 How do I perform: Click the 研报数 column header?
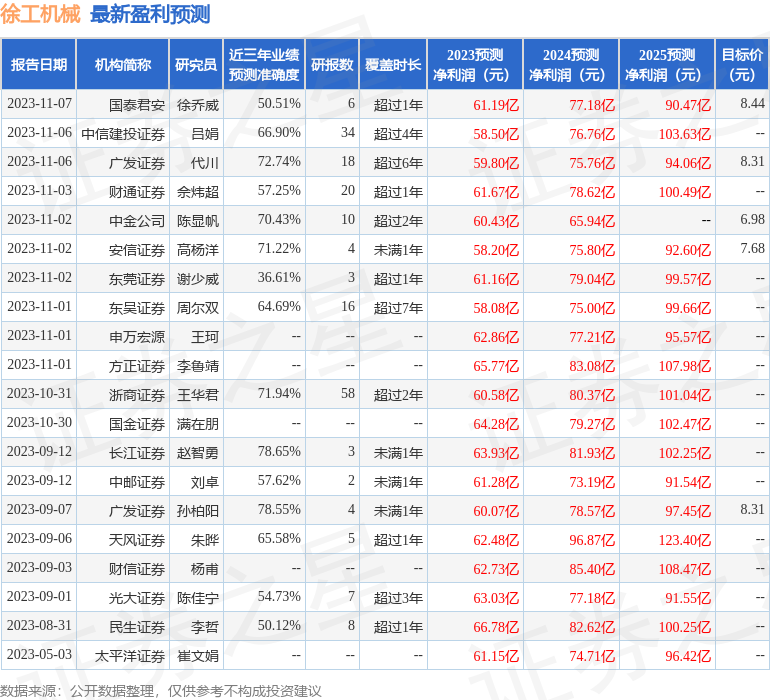[332, 64]
